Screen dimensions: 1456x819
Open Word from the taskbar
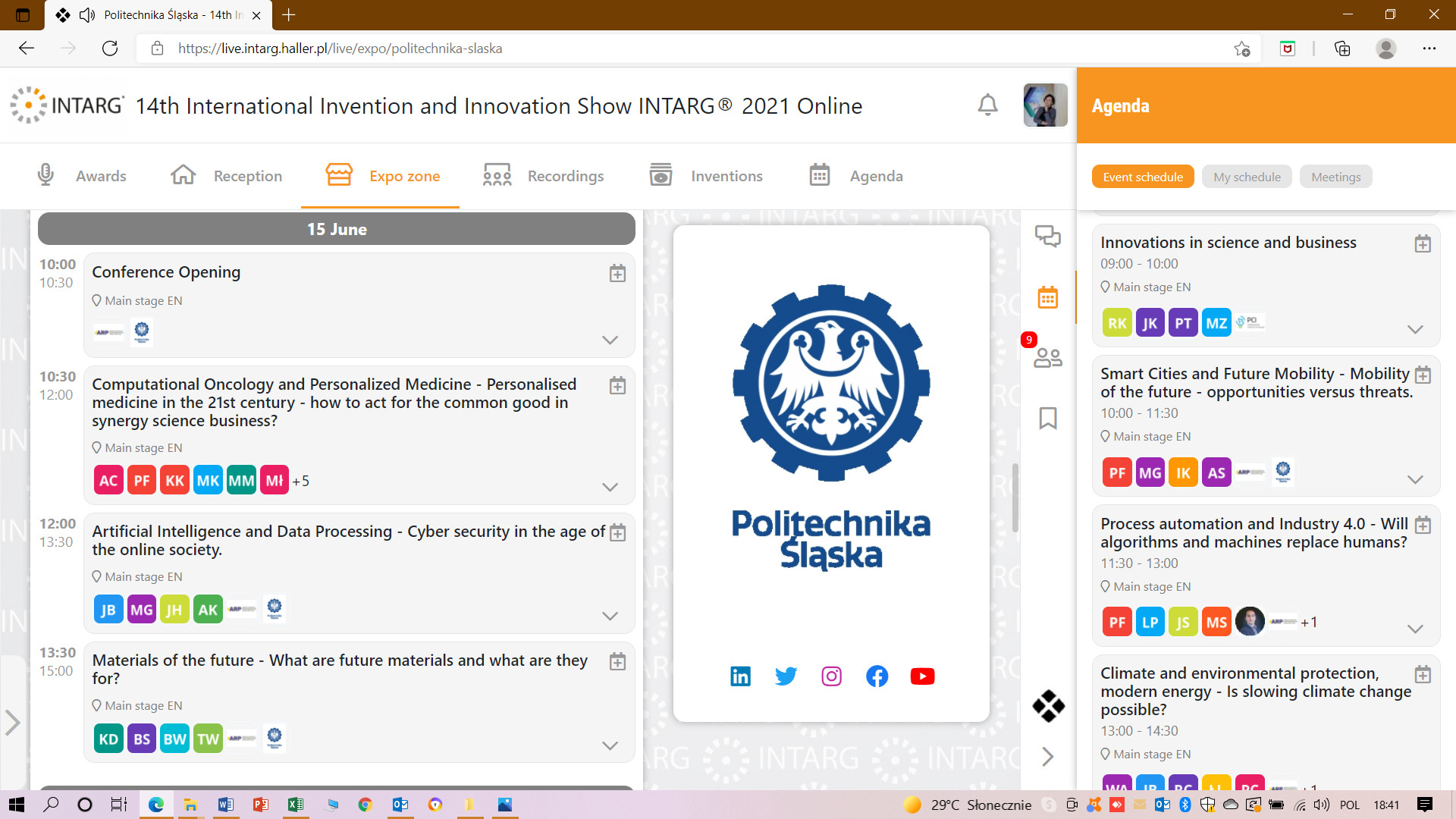click(225, 805)
